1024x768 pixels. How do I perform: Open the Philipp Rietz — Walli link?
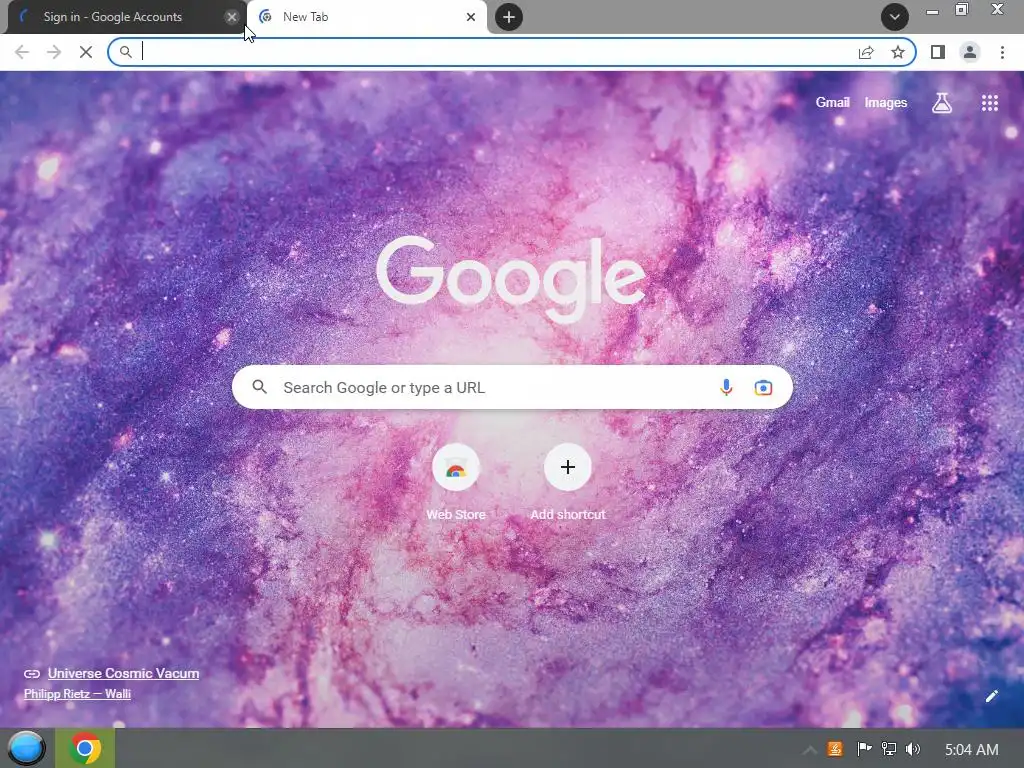(77, 694)
